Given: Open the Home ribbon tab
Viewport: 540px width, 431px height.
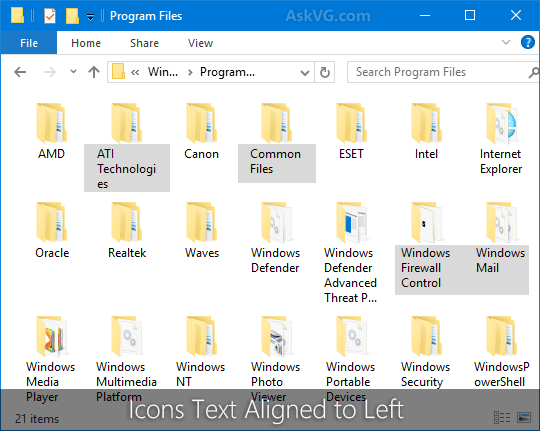Looking at the screenshot, I should (86, 43).
